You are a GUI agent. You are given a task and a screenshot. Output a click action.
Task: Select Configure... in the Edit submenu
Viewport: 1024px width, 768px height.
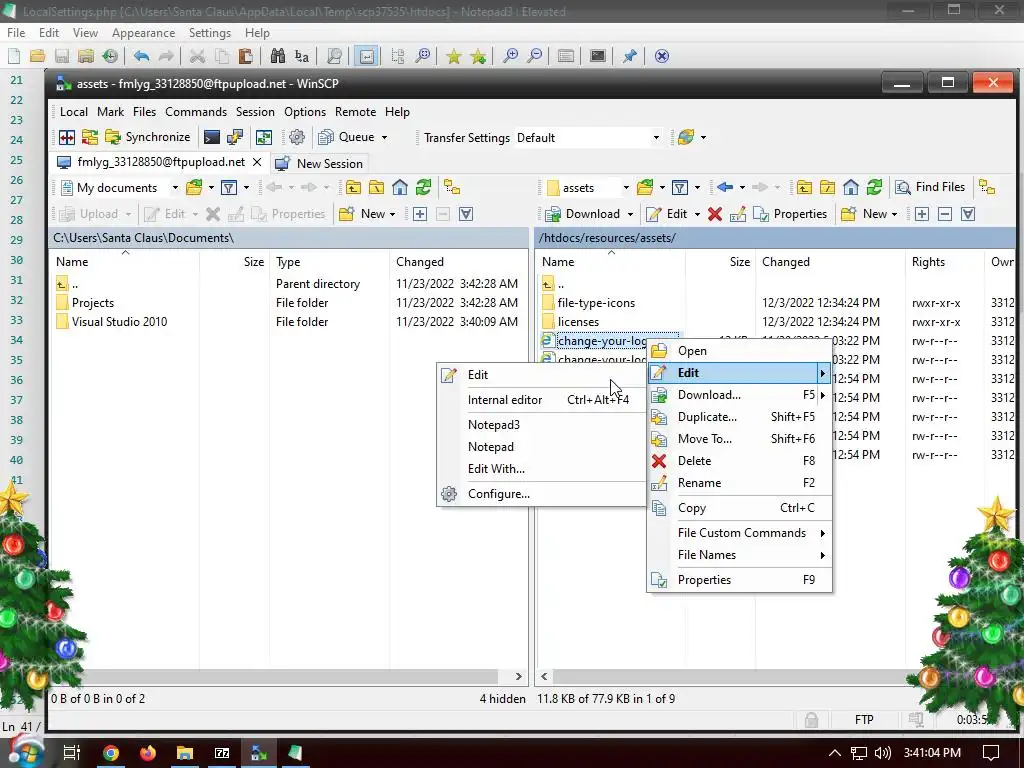[541, 494]
